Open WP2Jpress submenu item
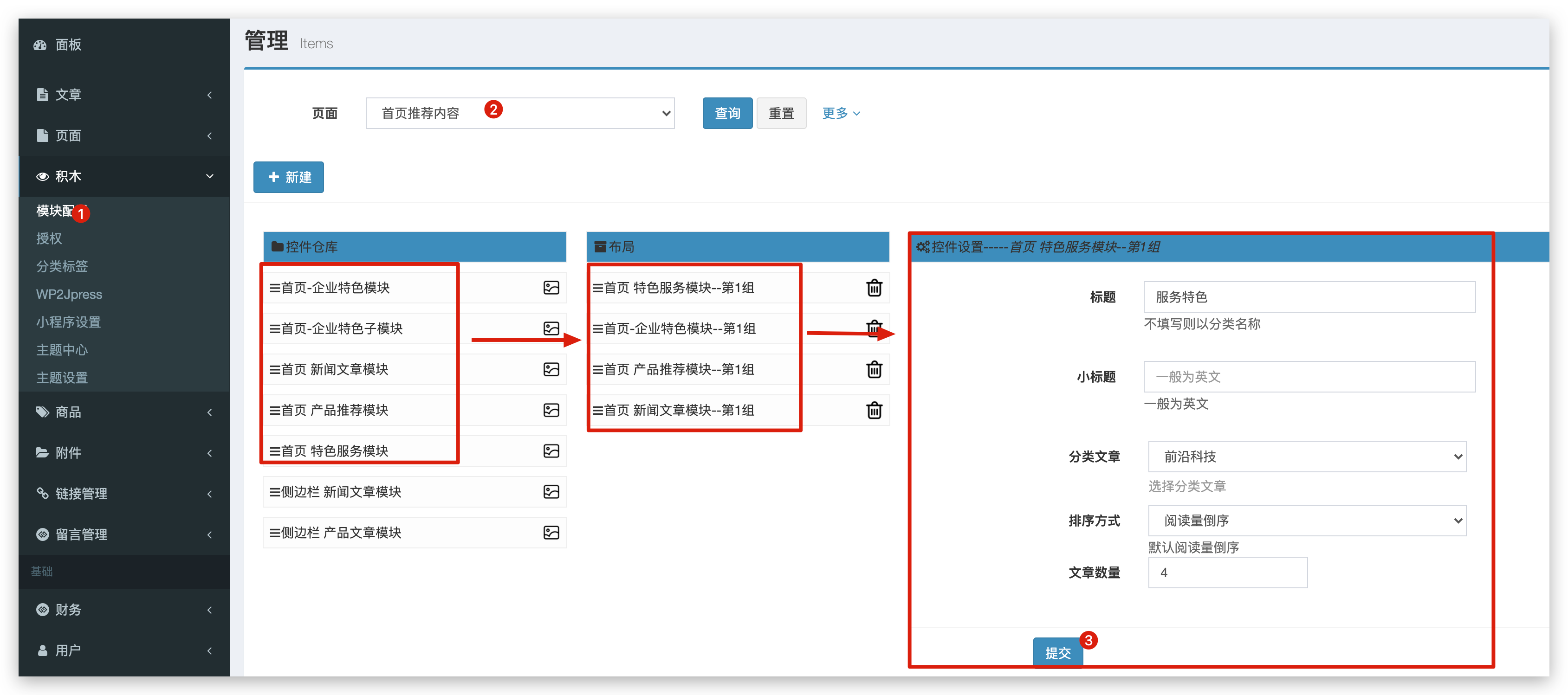 (69, 294)
